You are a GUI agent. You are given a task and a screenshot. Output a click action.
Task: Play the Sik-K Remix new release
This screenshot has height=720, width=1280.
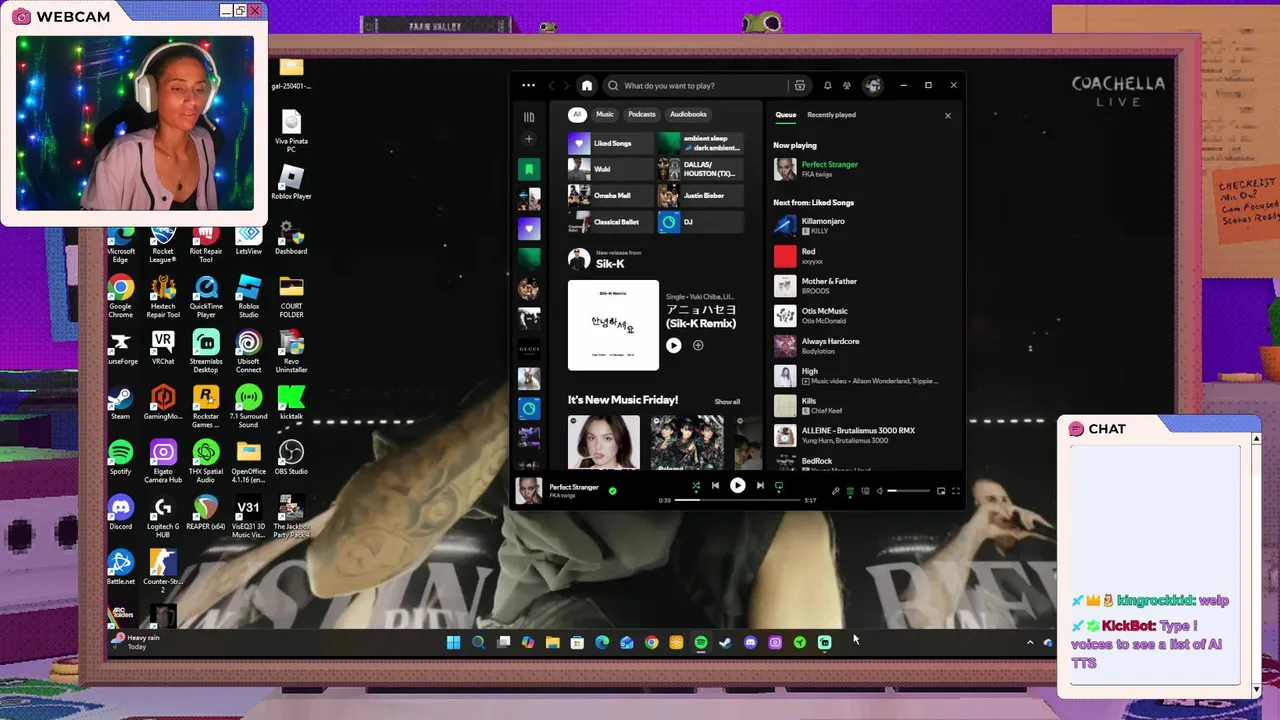[673, 345]
